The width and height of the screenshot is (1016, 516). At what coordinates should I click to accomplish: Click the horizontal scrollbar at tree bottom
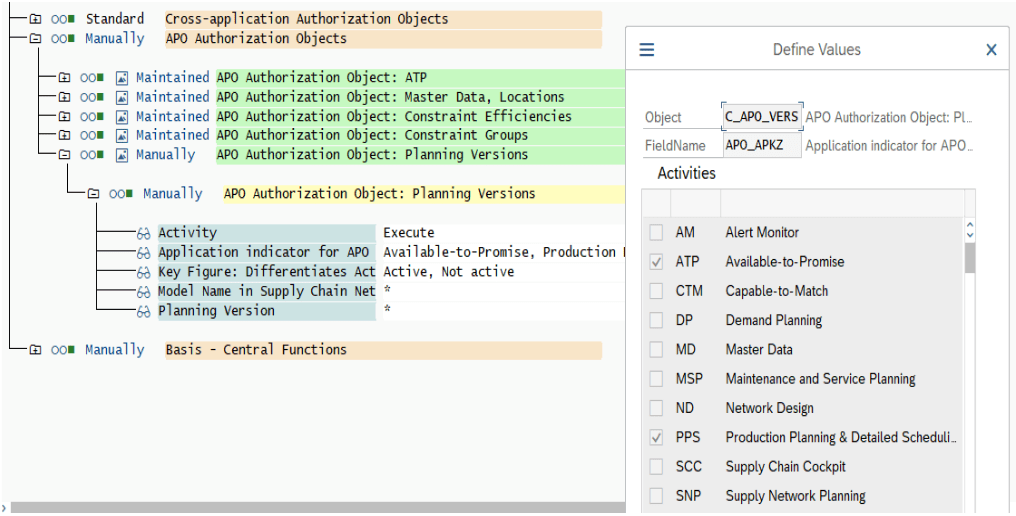(318, 508)
